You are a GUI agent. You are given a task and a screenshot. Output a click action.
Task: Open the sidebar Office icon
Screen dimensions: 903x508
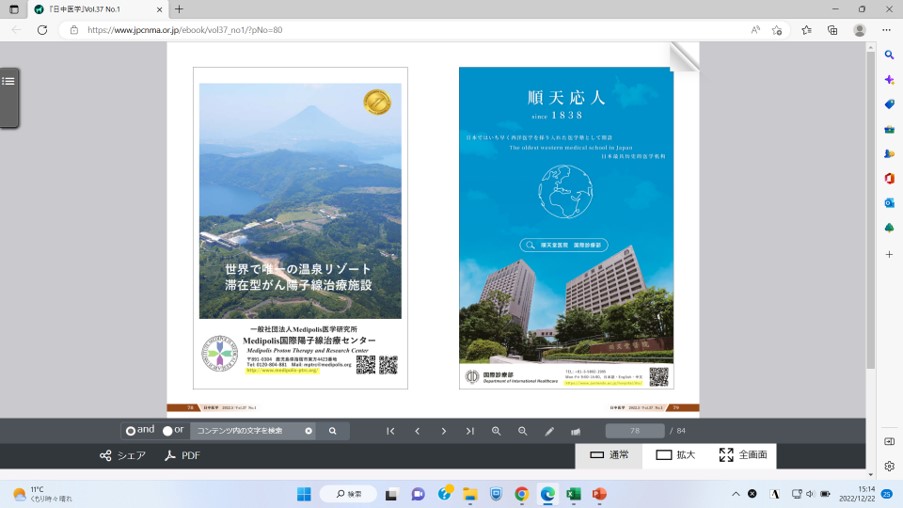pos(889,179)
